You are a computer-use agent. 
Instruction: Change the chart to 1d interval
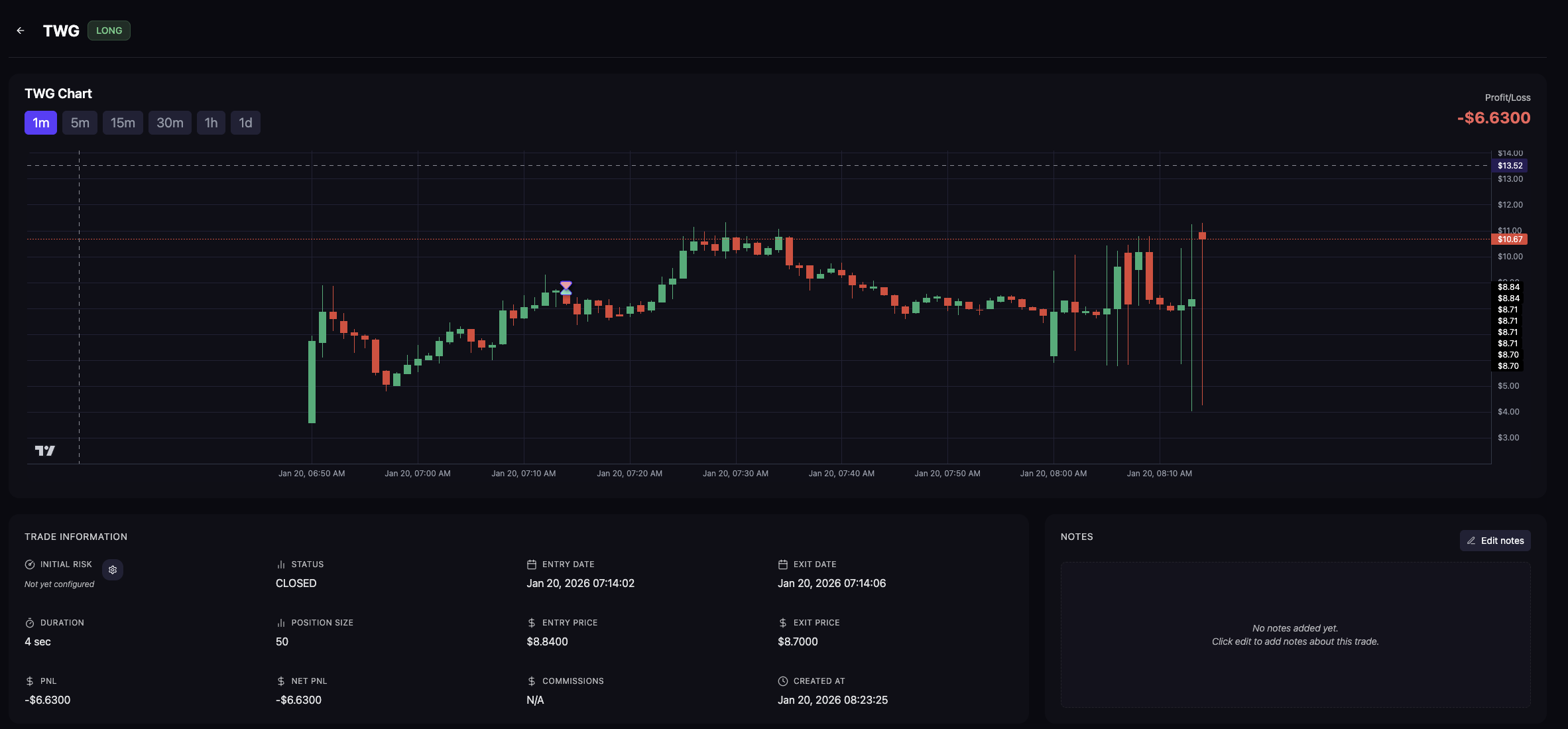[245, 123]
